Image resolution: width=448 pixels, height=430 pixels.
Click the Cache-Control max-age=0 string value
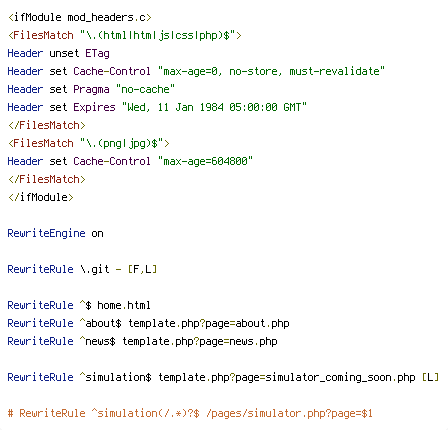pos(271,71)
